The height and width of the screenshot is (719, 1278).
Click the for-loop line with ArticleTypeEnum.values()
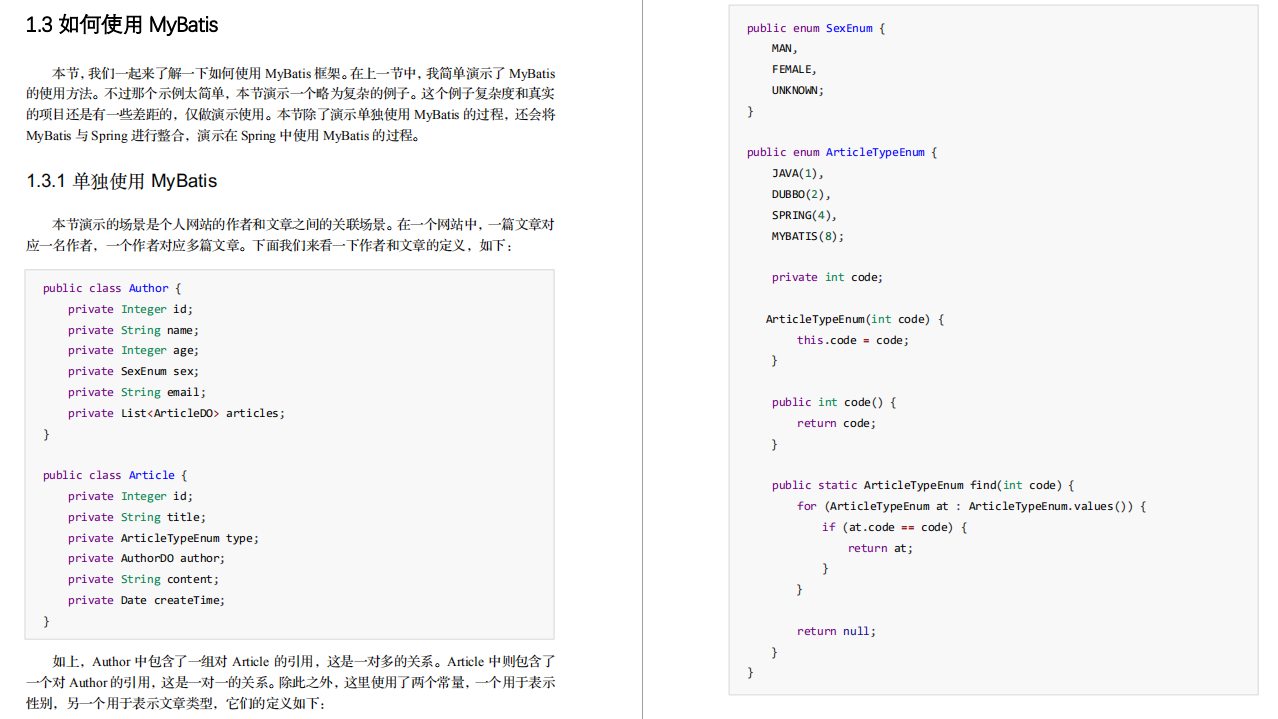tap(971, 506)
